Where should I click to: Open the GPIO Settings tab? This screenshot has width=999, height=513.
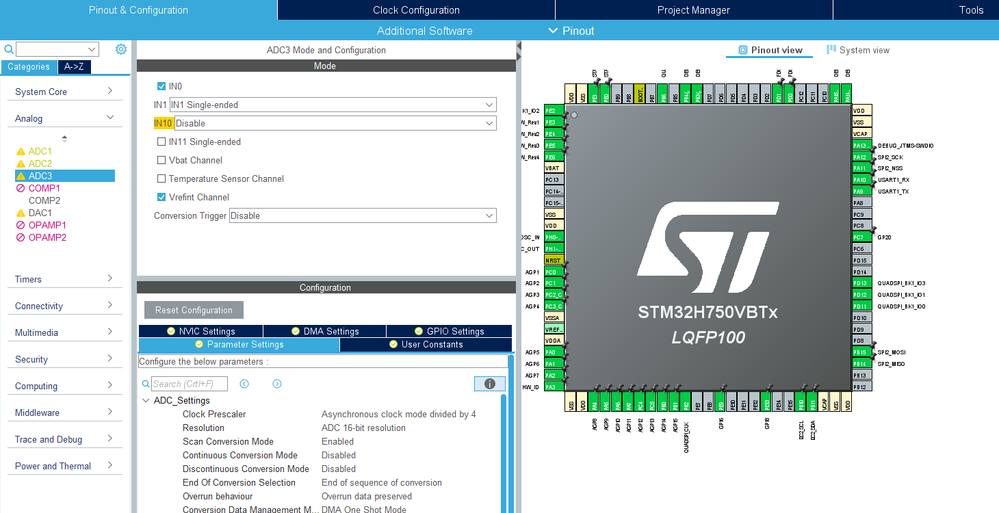pos(449,331)
